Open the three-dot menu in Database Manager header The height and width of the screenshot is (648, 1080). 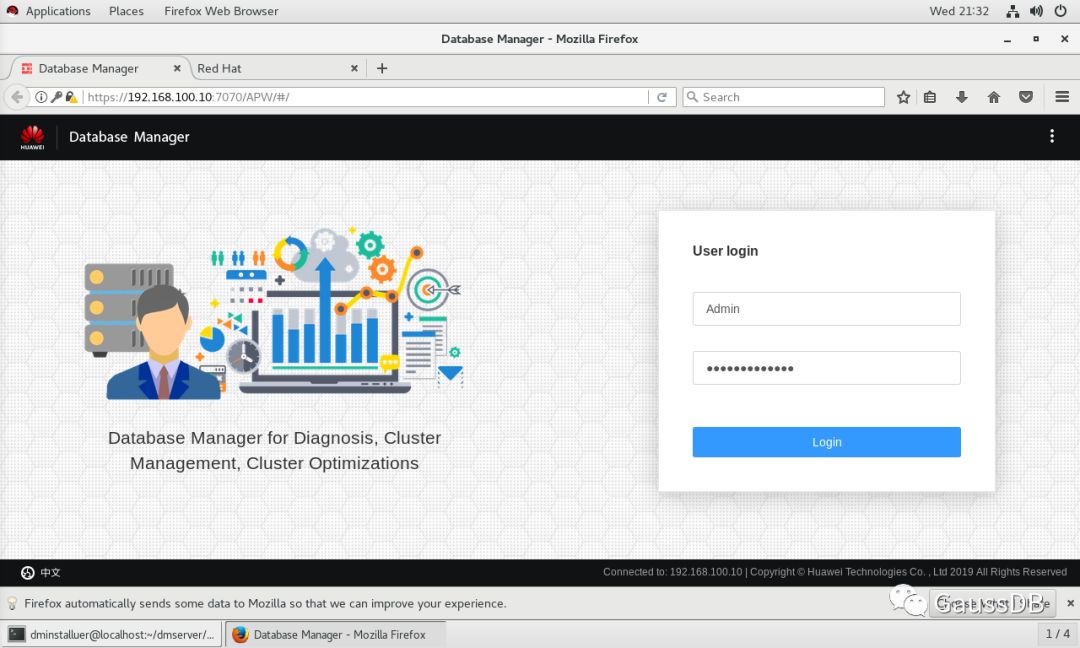[1051, 137]
